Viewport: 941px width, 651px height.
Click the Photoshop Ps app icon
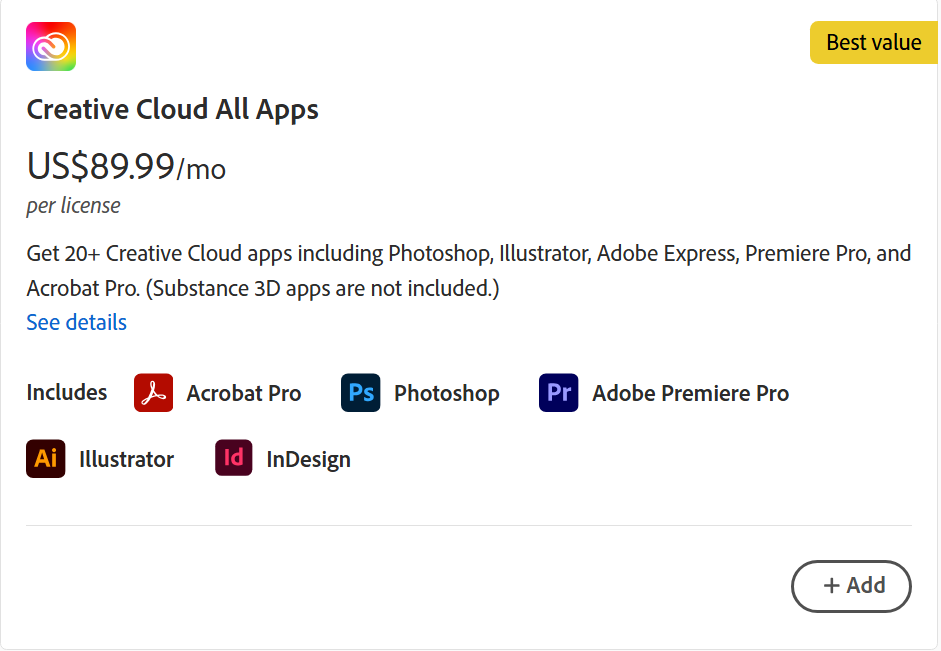pos(360,393)
